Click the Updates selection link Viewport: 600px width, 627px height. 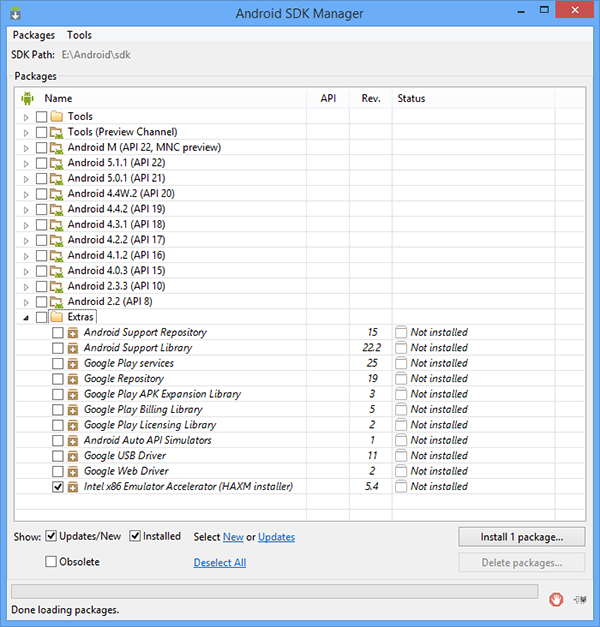point(276,537)
